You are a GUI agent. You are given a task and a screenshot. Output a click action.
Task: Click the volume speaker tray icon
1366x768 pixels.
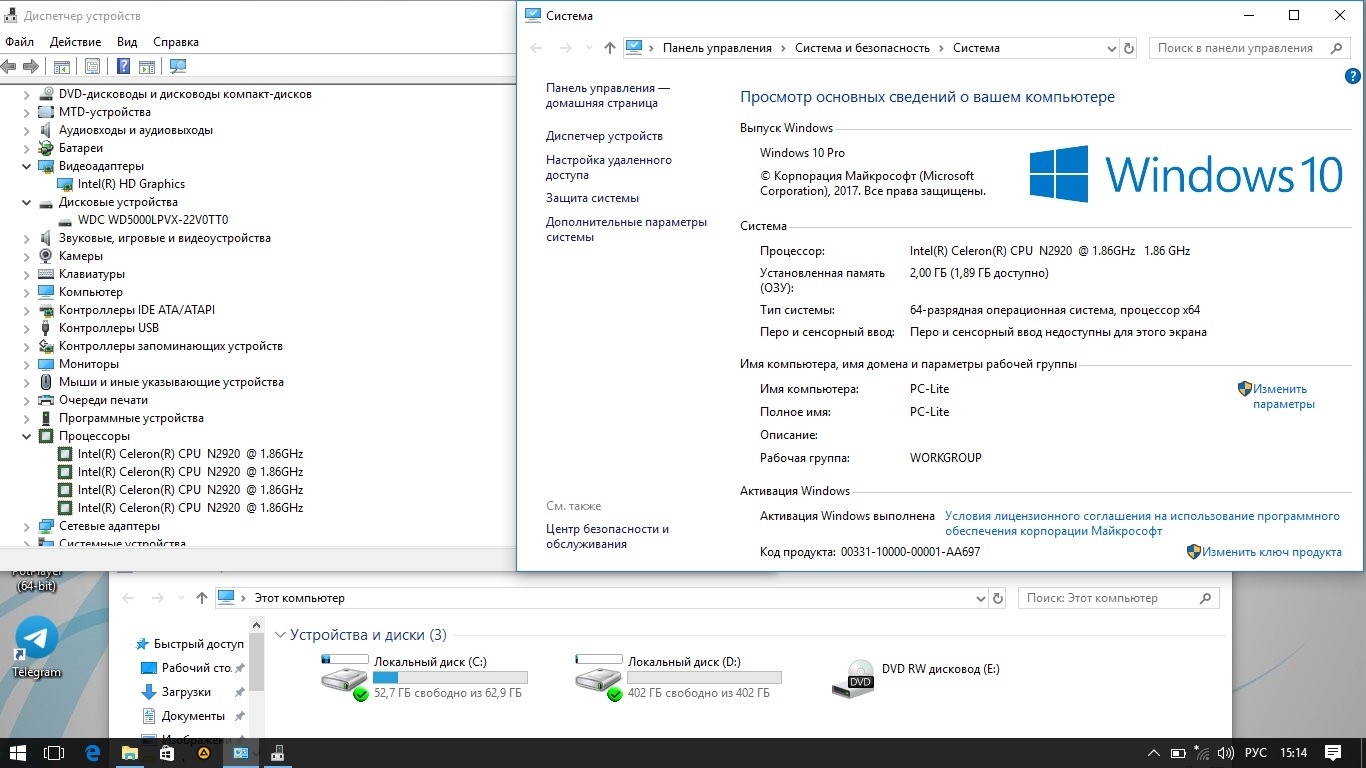(x=1225, y=753)
